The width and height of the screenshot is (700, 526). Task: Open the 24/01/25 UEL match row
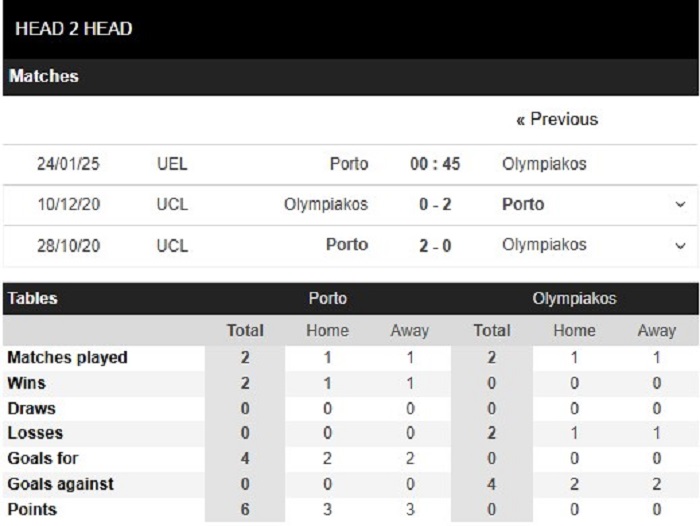click(x=350, y=164)
